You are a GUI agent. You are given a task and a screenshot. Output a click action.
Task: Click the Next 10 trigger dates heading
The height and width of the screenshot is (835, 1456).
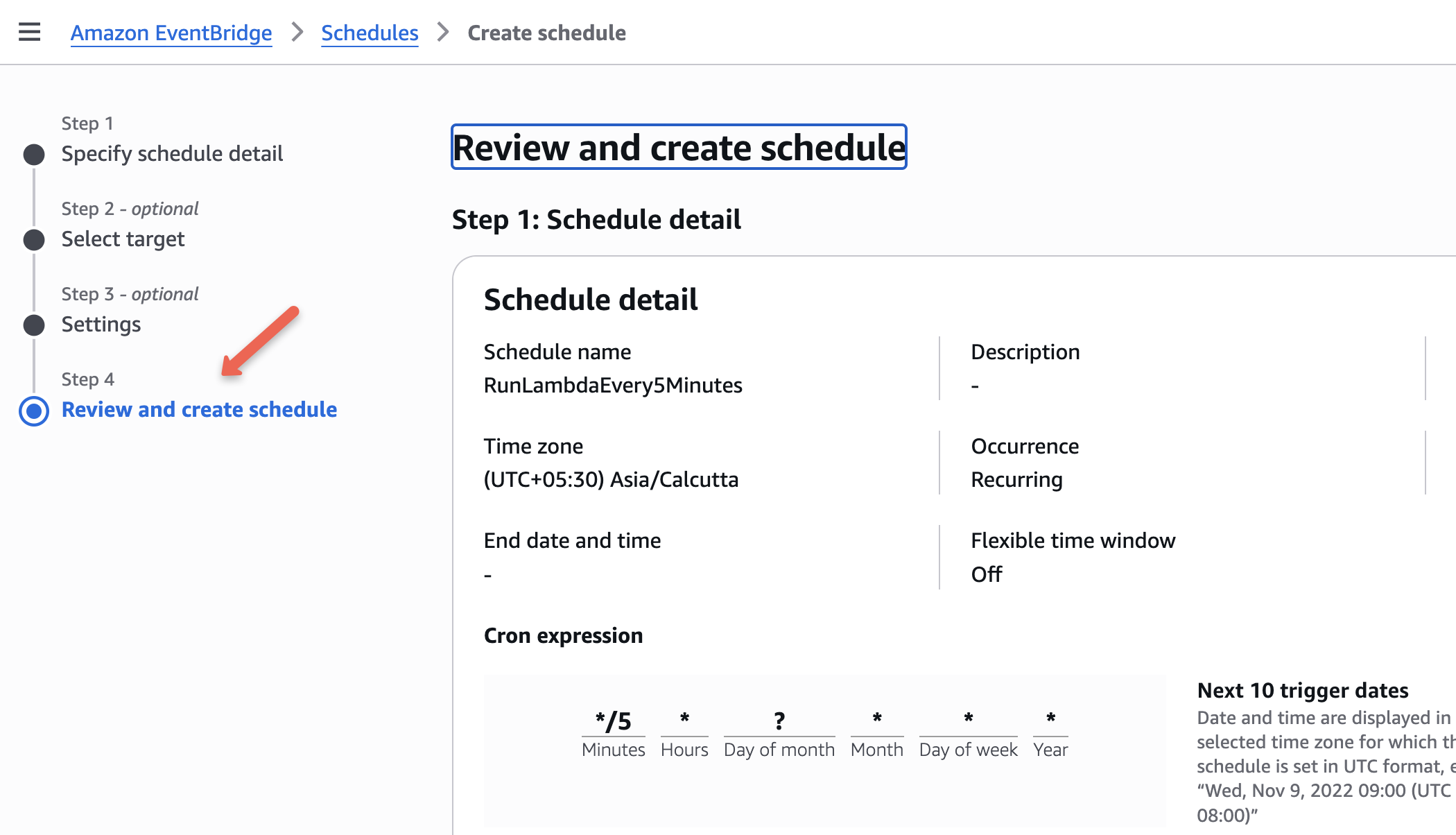coord(1303,690)
